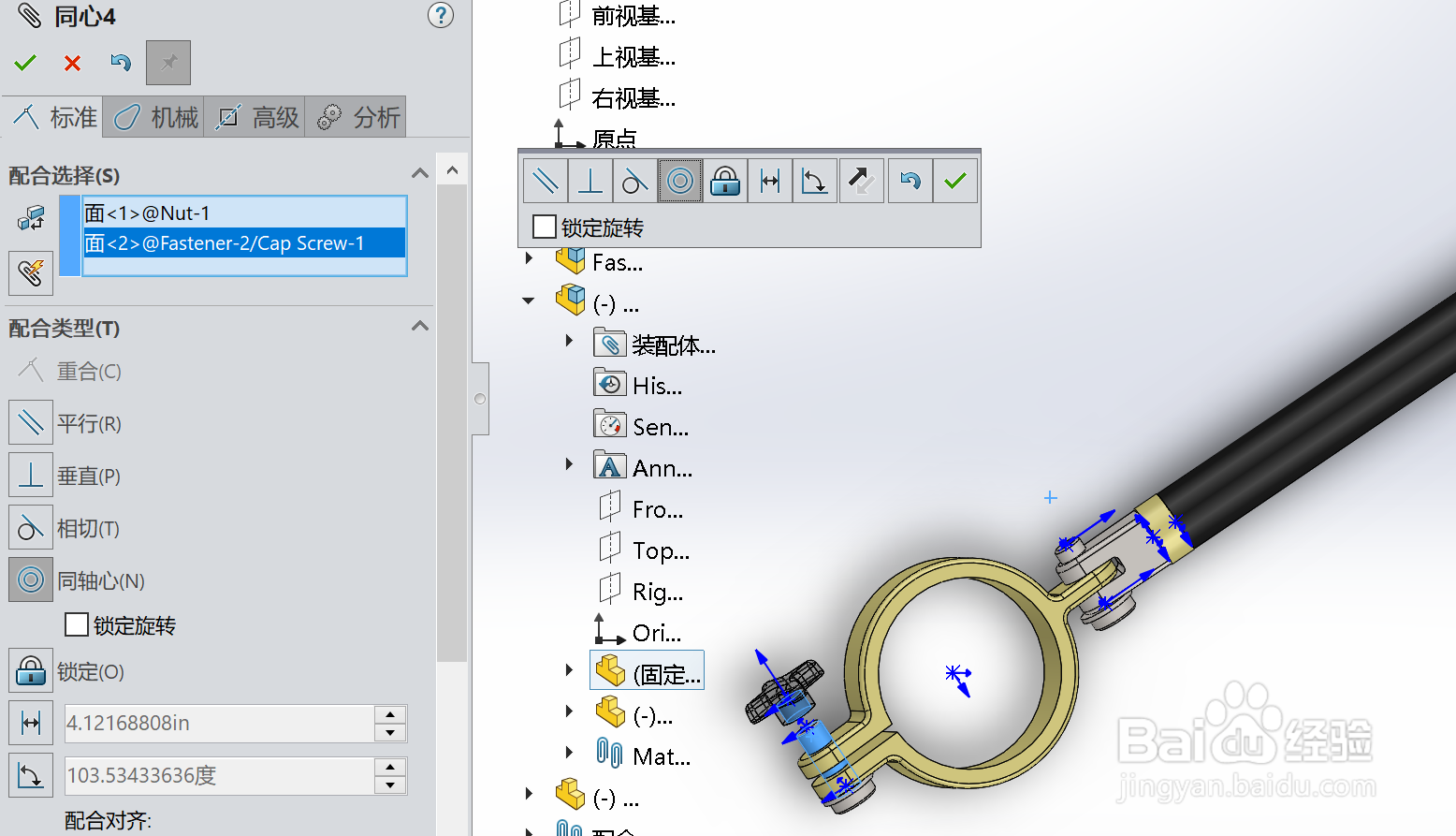
Task: Open the help question mark icon
Action: tap(441, 15)
